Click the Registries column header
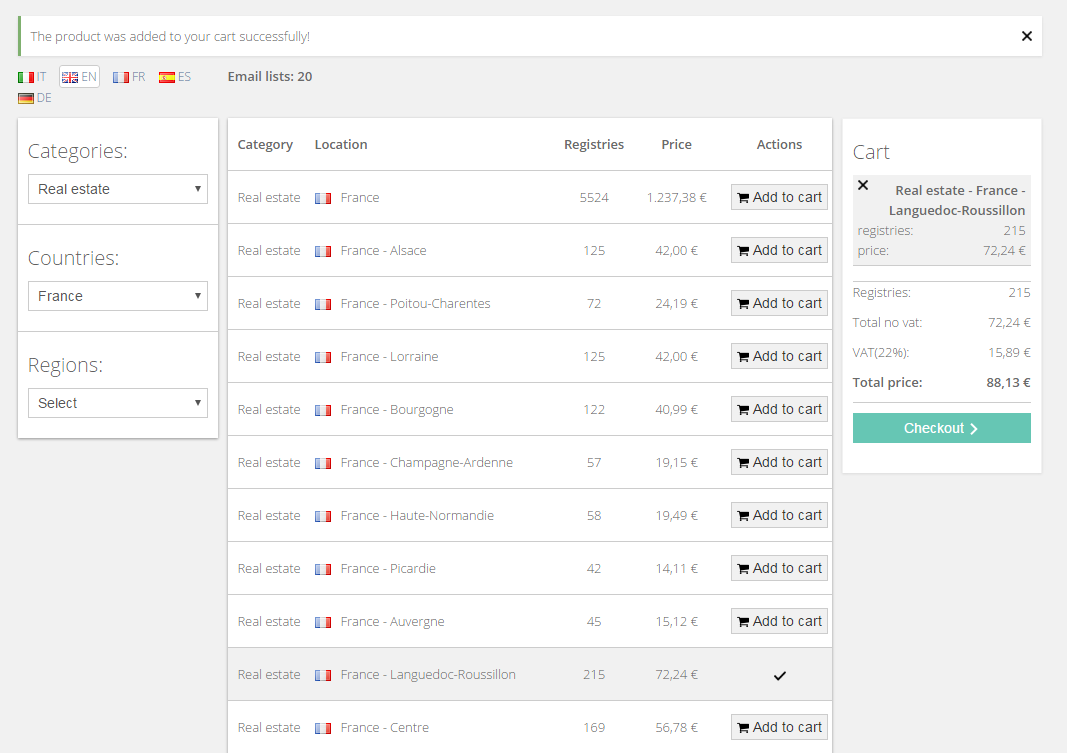The height and width of the screenshot is (753, 1067). pos(593,144)
